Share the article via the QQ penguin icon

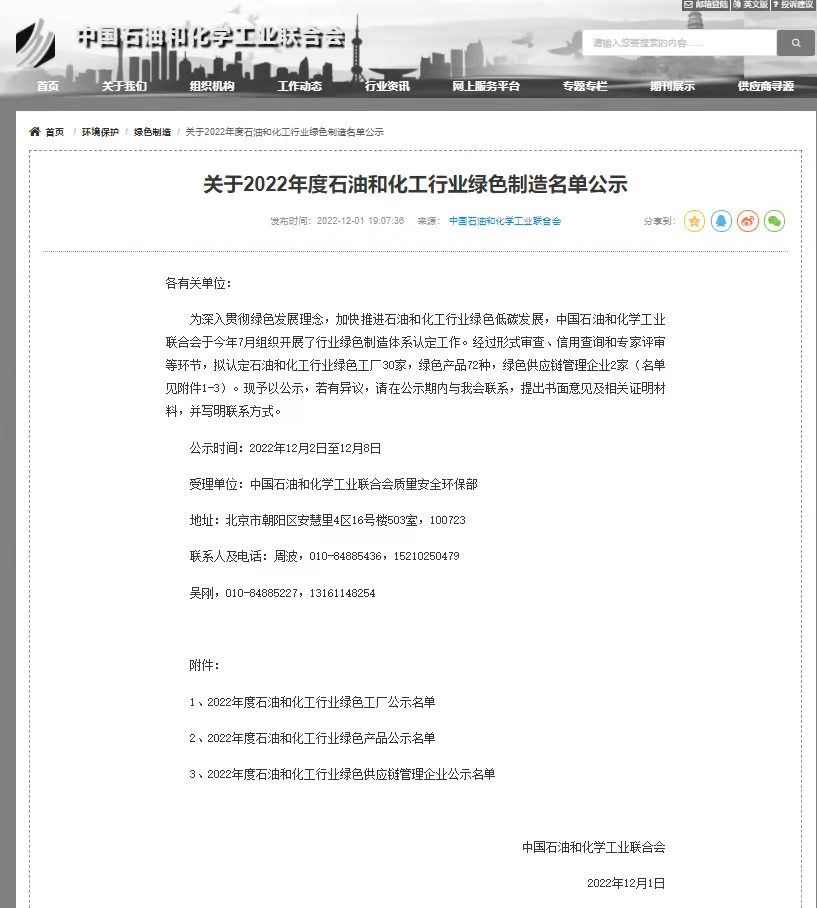coord(721,221)
